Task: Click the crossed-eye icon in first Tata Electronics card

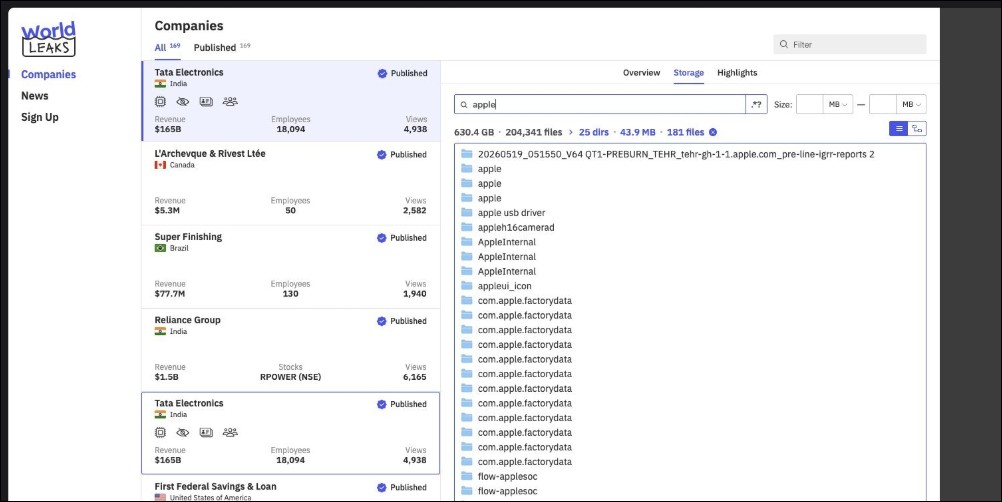Action: point(183,102)
